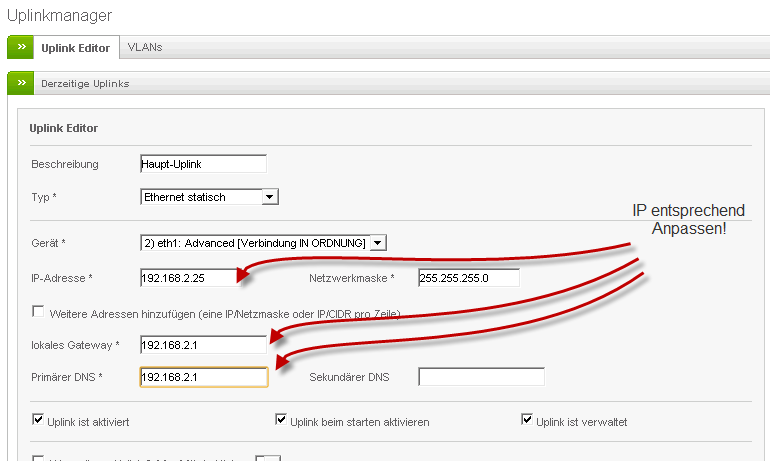Click the Primärer DNS input field
Screen dimensions: 770x461
click(x=203, y=377)
